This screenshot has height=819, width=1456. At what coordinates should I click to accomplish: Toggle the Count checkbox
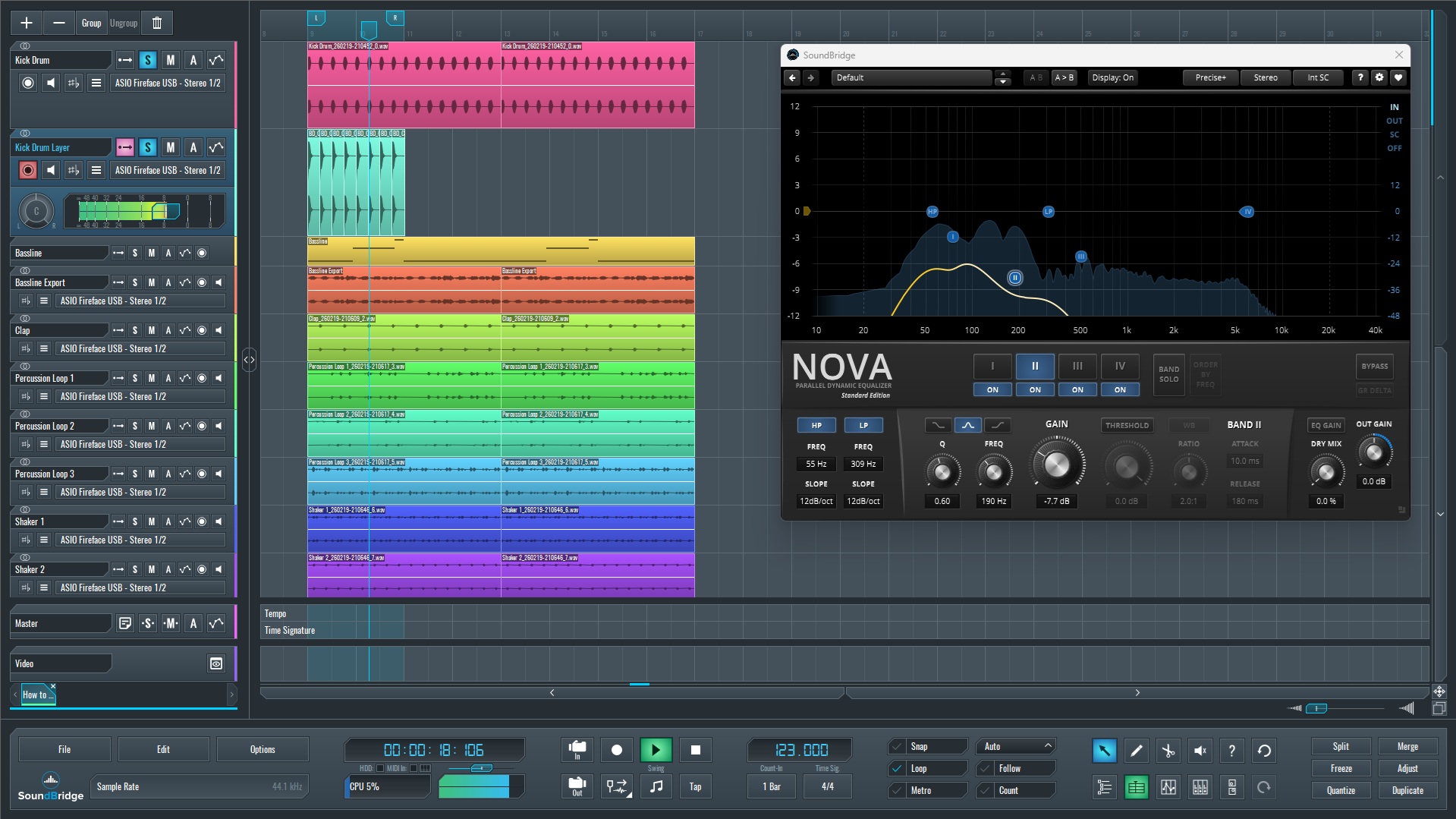click(x=986, y=790)
